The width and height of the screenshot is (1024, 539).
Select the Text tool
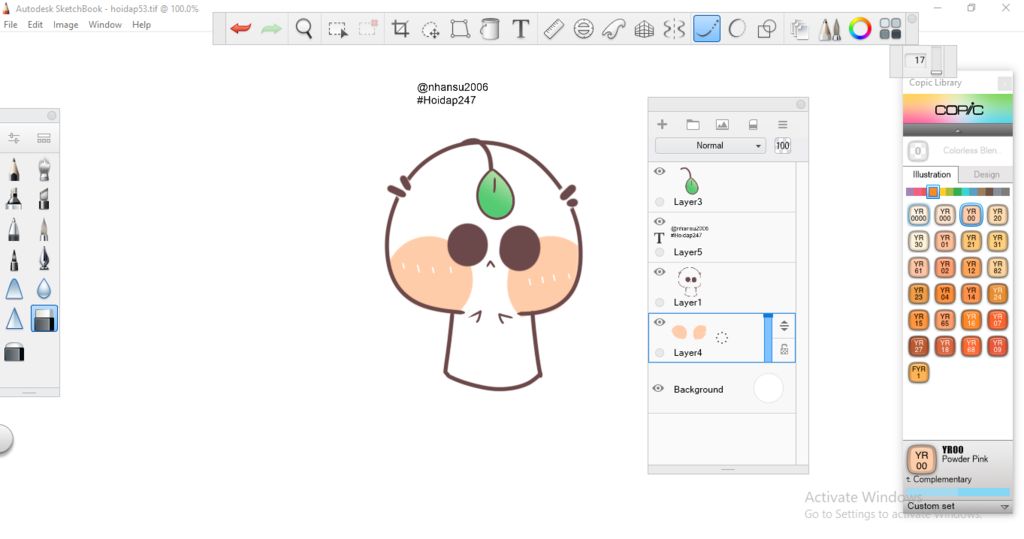click(x=520, y=29)
